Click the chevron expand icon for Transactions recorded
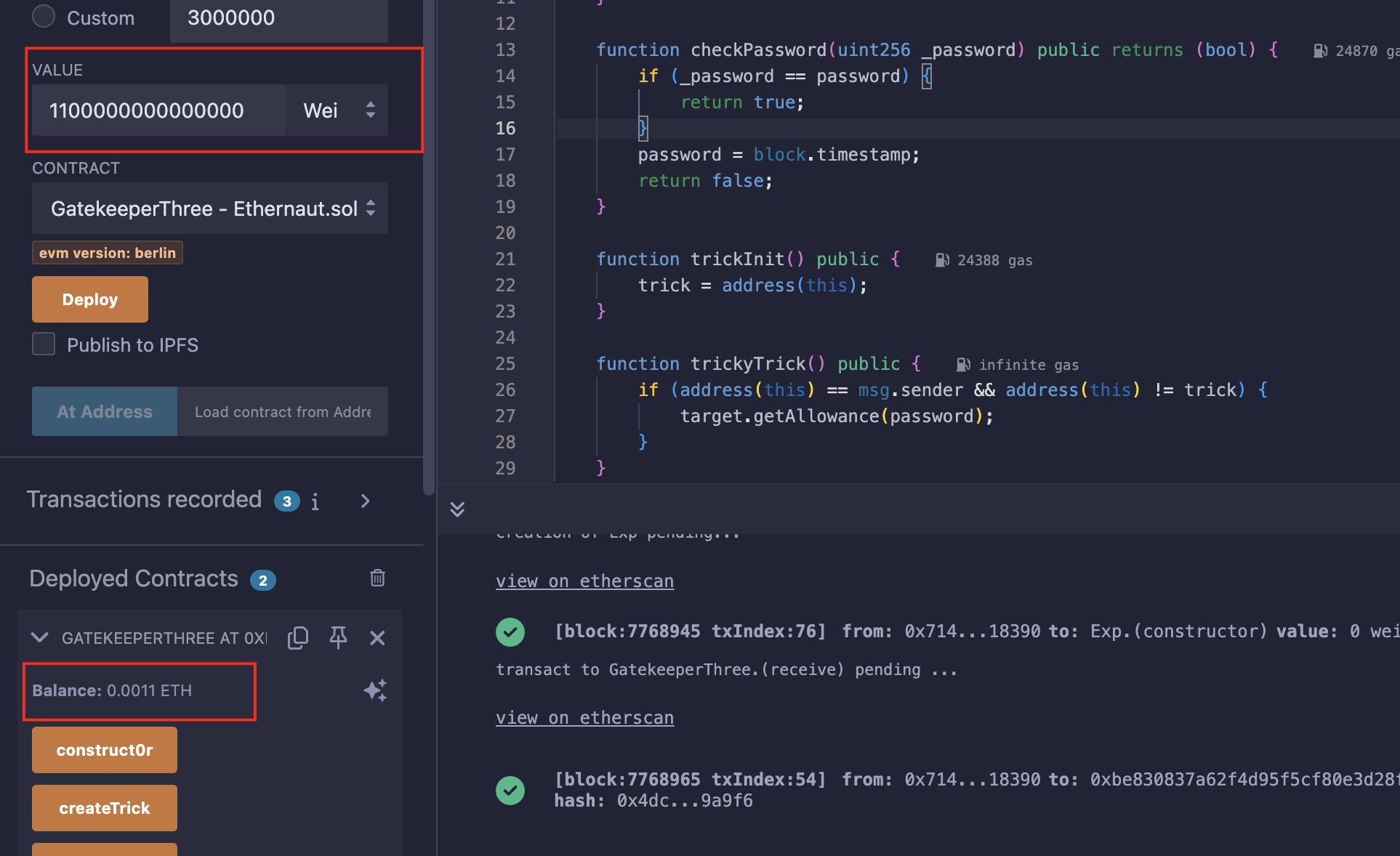Viewport: 1400px width, 856px height. pyautogui.click(x=369, y=501)
